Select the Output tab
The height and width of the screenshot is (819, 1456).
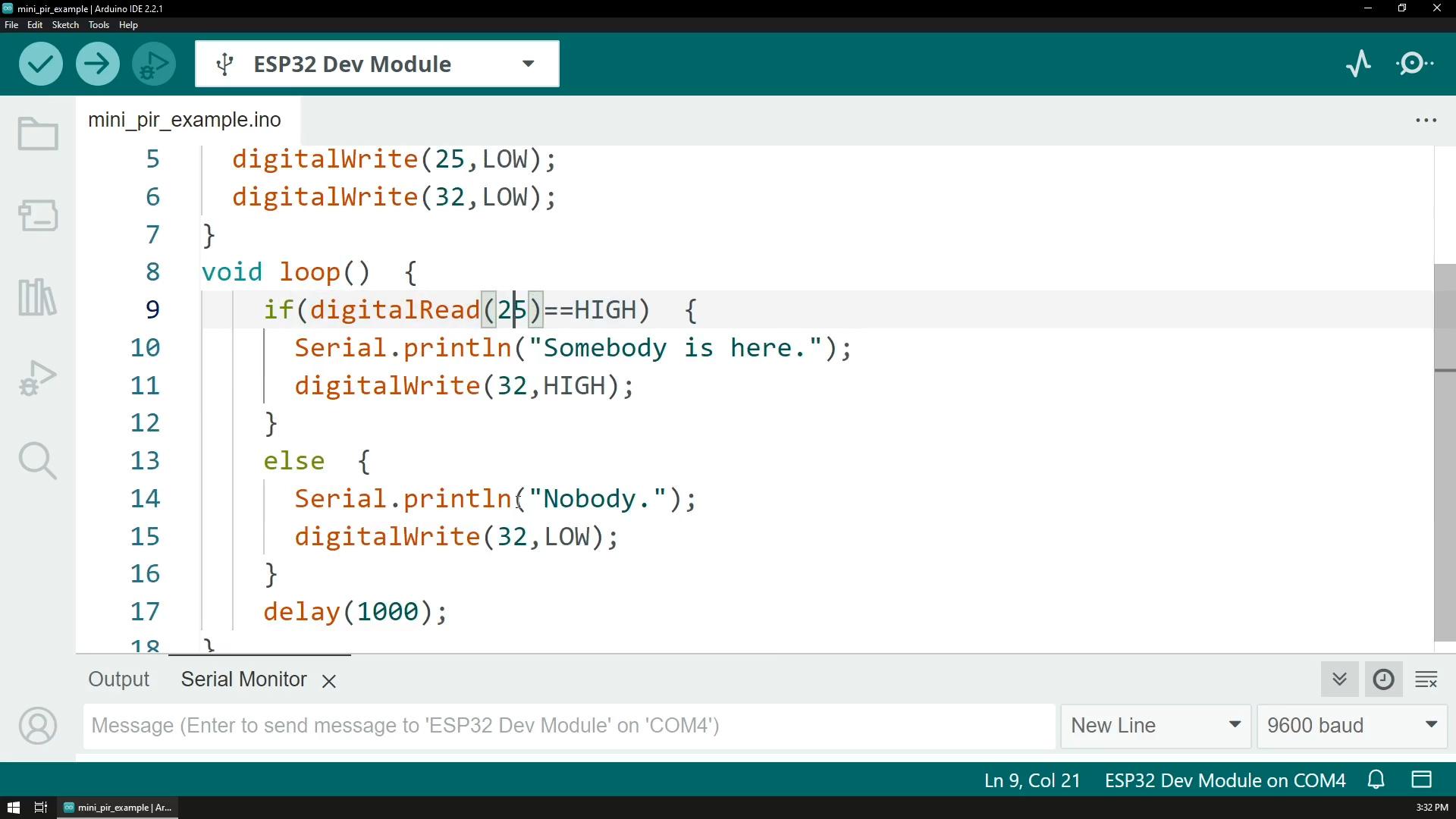pos(118,679)
